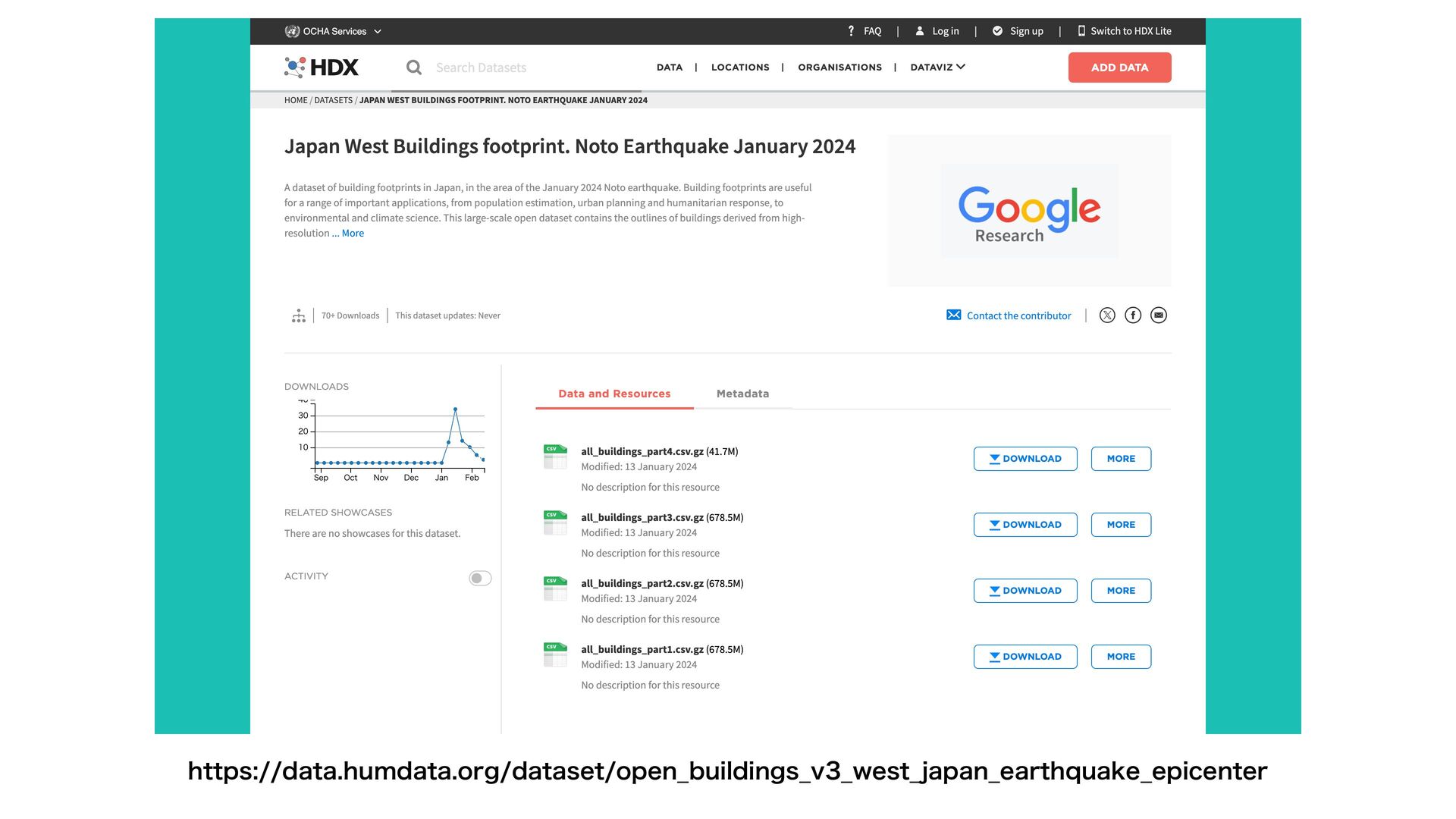1456x819 pixels.
Task: Click MORE button for all_buildings_part2
Action: pos(1121,591)
